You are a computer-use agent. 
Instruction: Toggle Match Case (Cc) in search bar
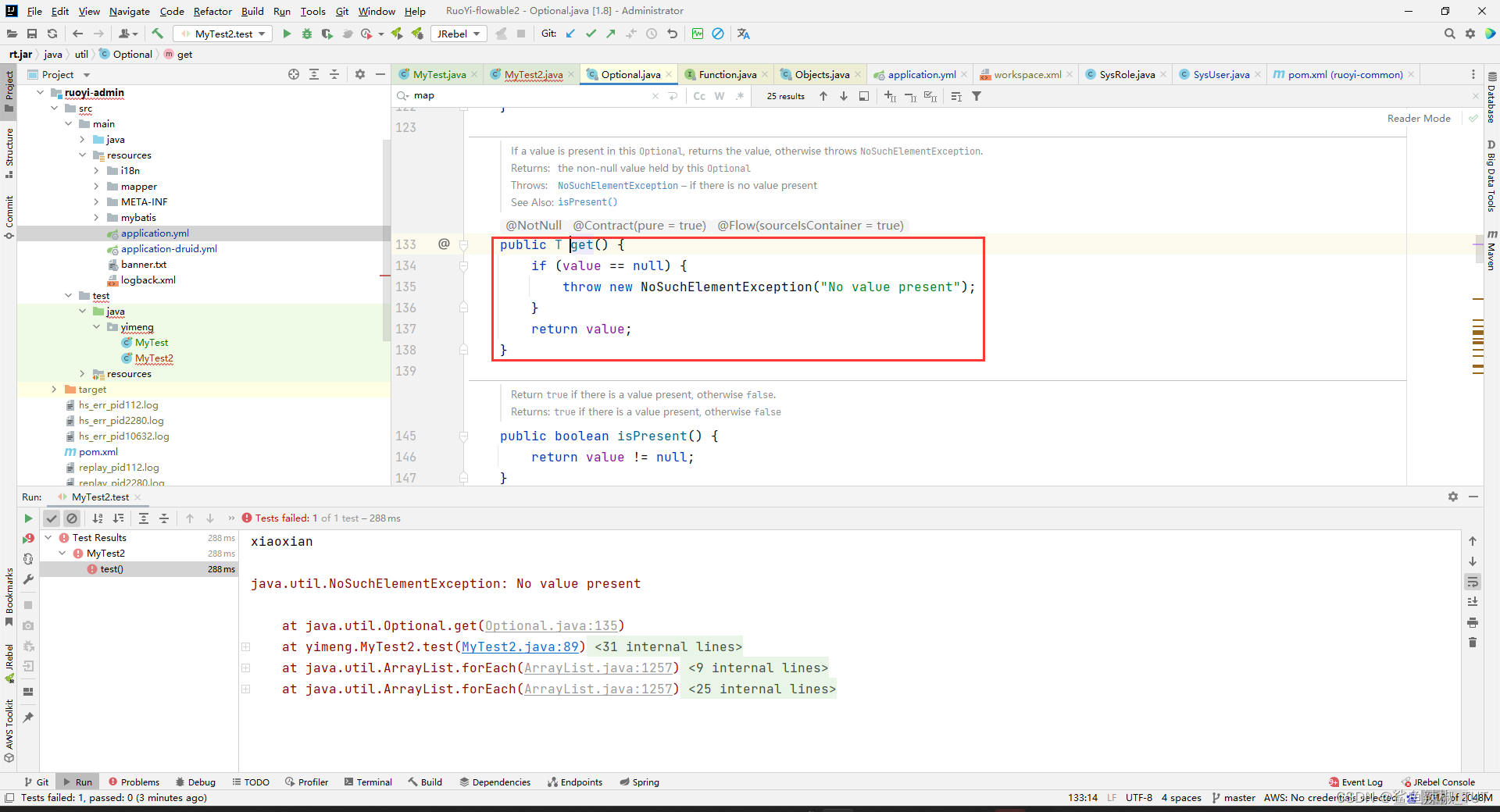click(699, 96)
